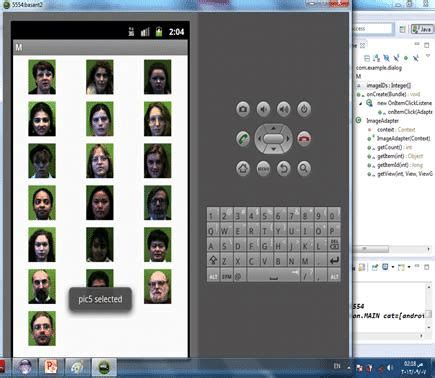Toggle the left ALT key on emulator keyboard
Image resolution: width=435 pixels, height=378 pixels.
[213, 276]
